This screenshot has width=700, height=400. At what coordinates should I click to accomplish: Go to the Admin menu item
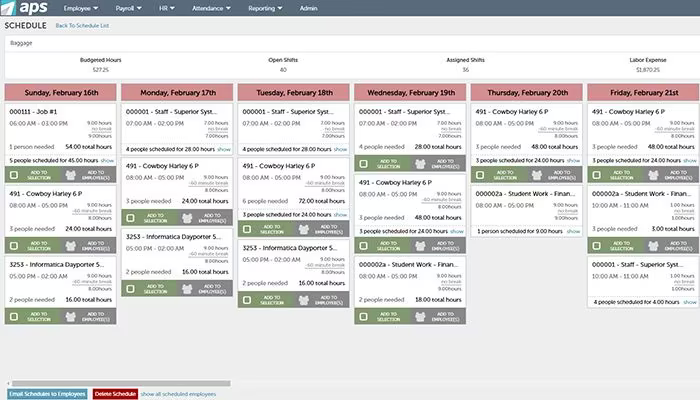308,8
